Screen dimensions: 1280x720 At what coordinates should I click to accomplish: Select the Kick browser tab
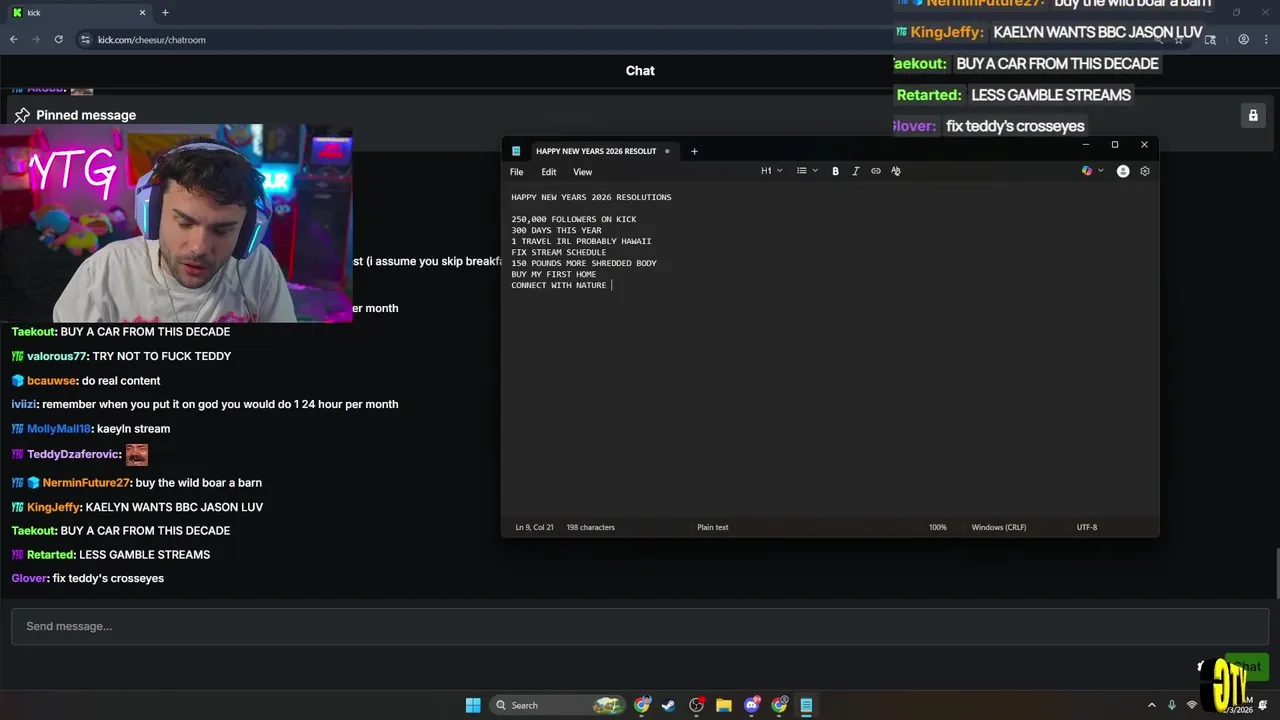point(78,13)
